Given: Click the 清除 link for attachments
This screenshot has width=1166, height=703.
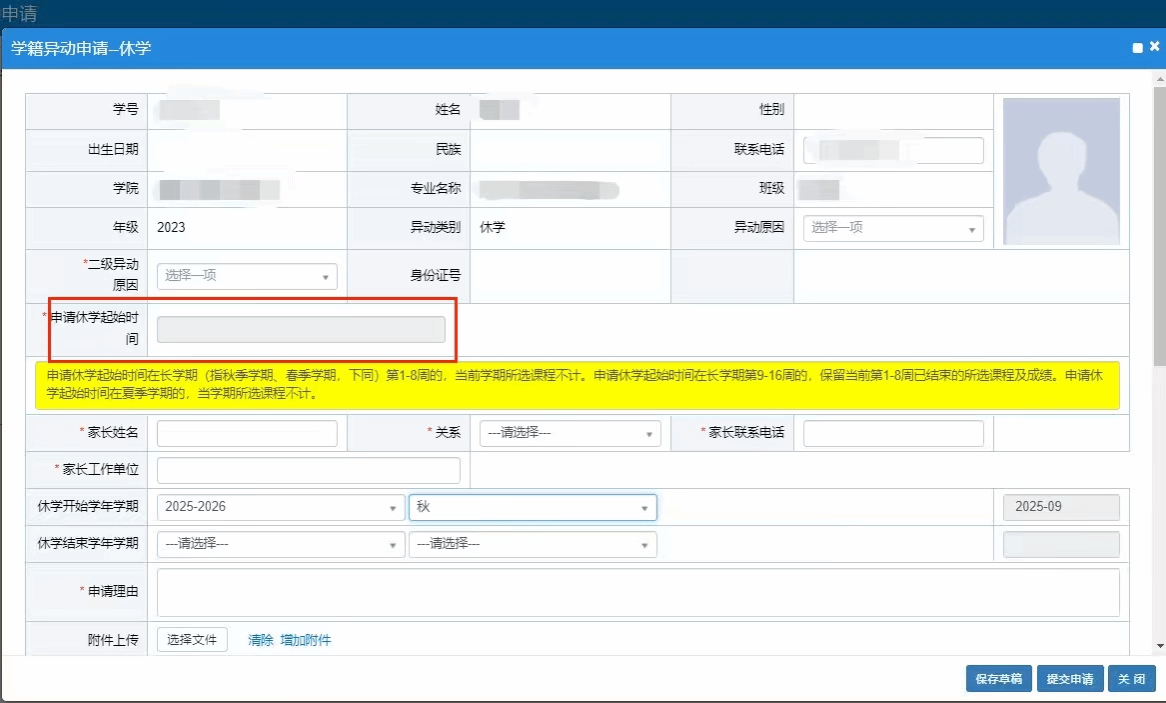Looking at the screenshot, I should pos(260,640).
